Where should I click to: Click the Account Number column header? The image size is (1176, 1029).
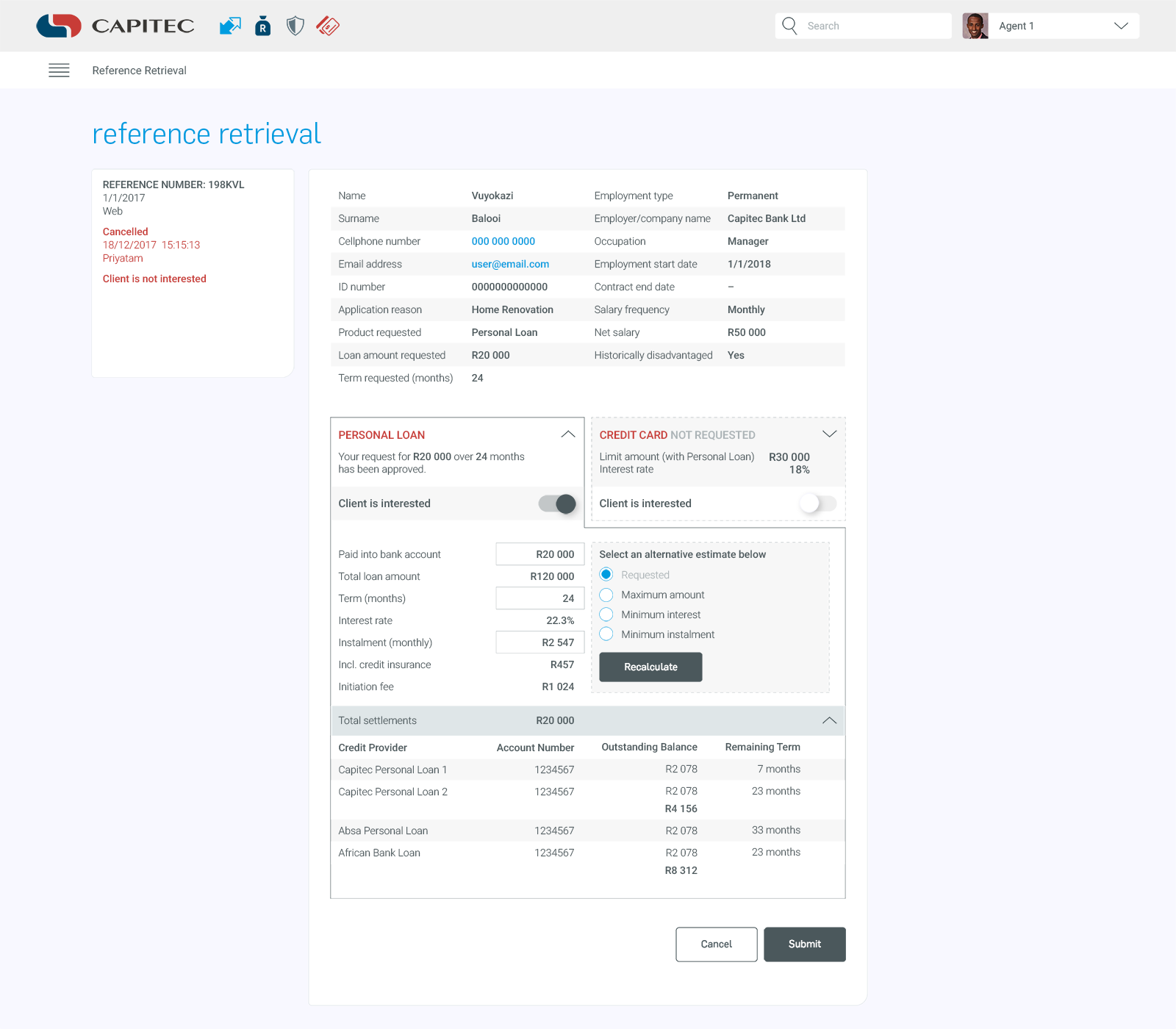536,747
